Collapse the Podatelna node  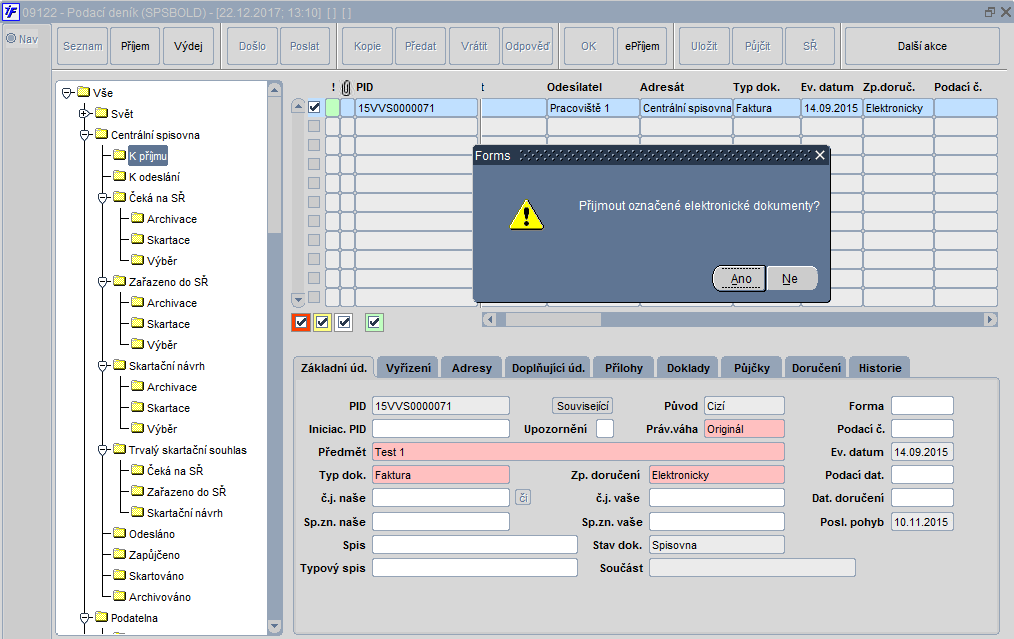tap(84, 618)
